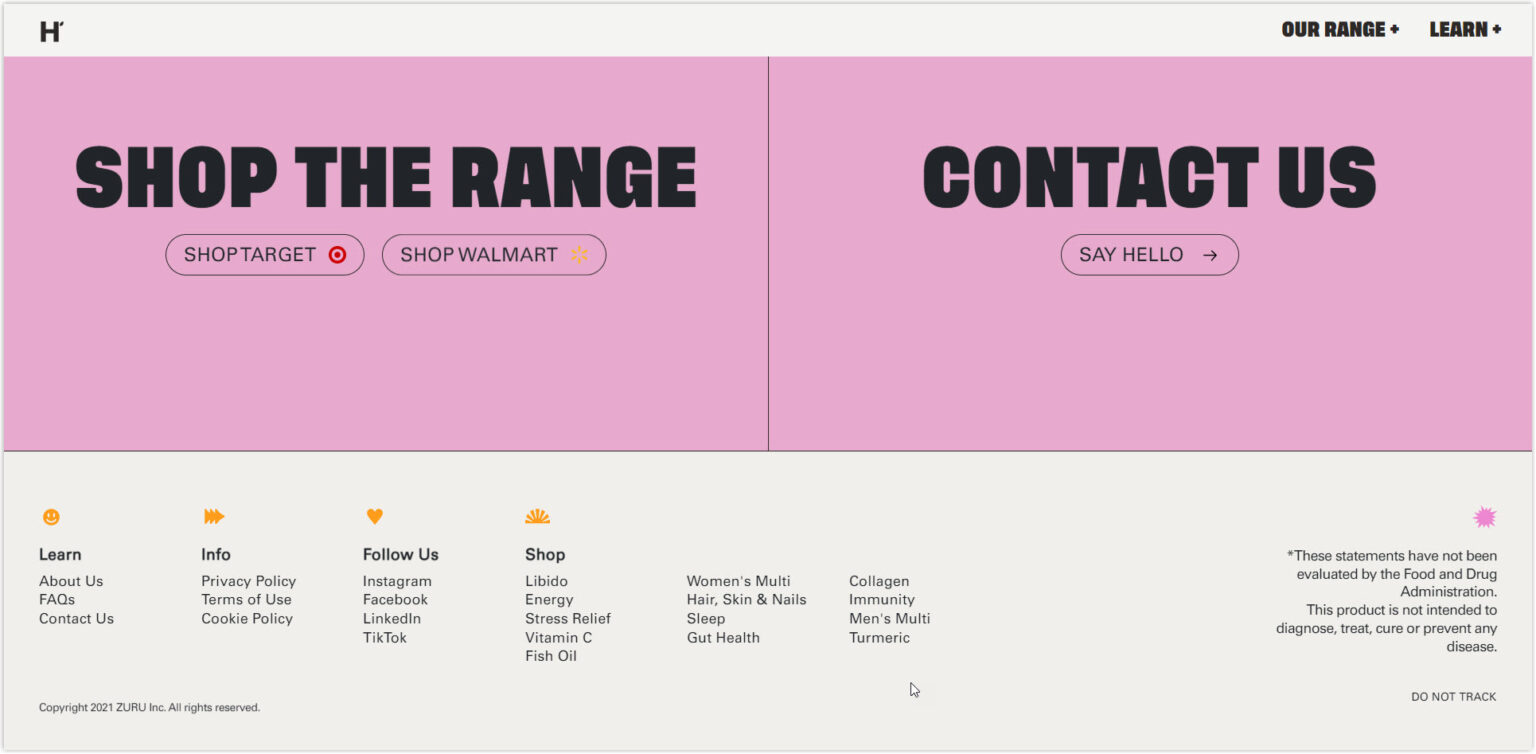This screenshot has height=754, width=1536.
Task: Click the sunburst icon above Shop
Action: pyautogui.click(x=537, y=516)
